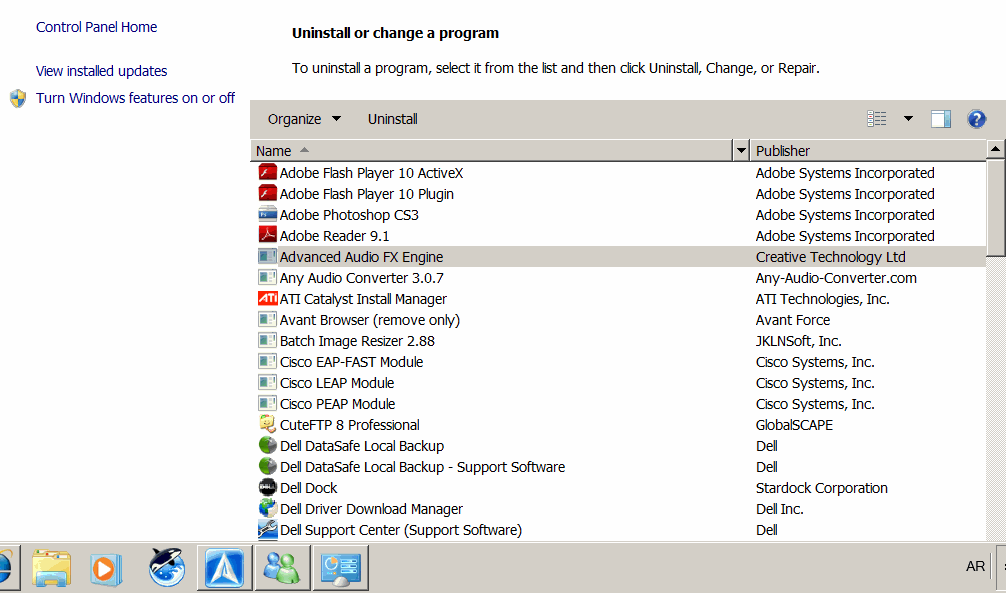The image size is (1006, 593).
Task: Click the Adobe Photoshop CS3 icon
Action: coord(268,215)
